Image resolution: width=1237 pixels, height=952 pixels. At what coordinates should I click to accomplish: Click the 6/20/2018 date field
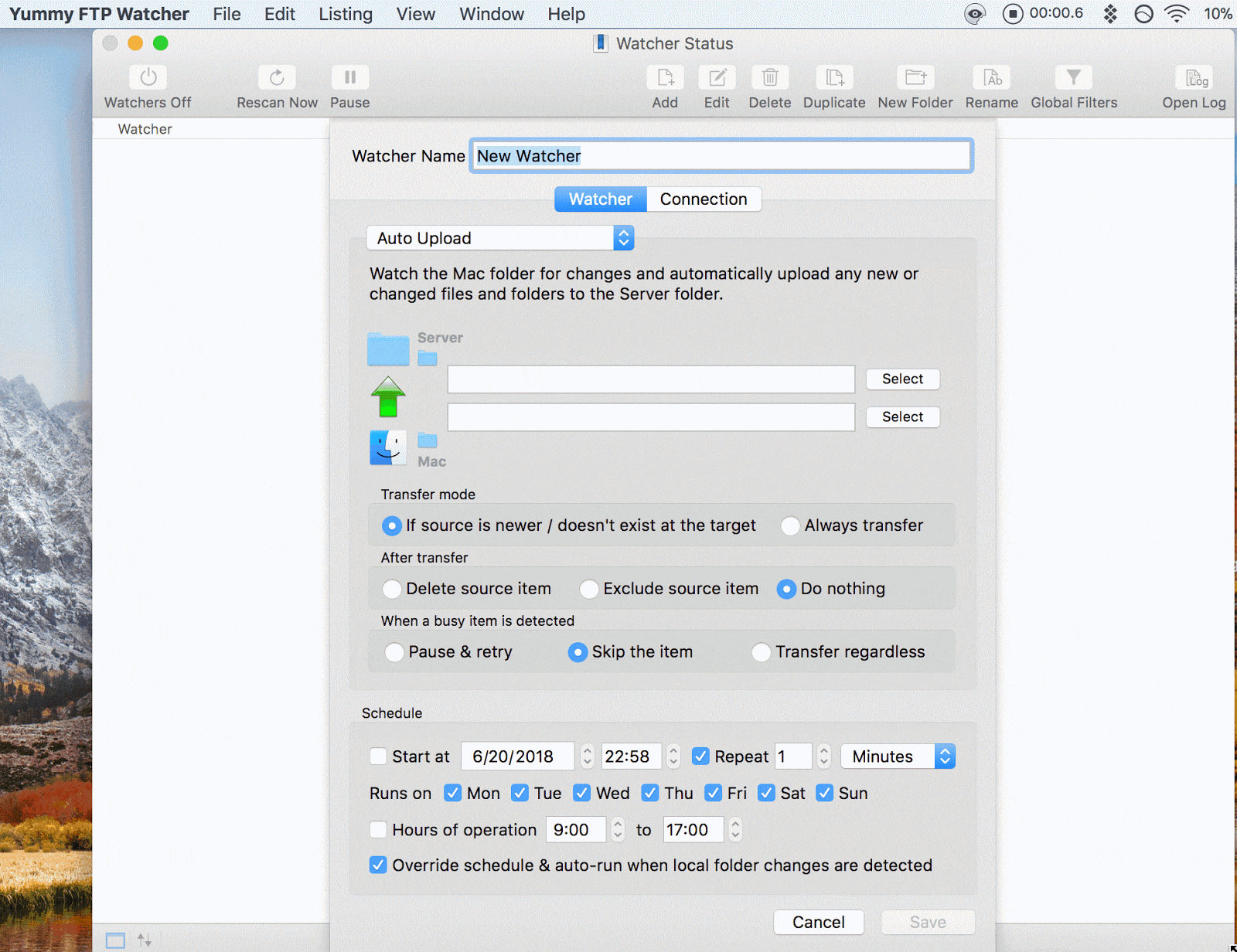point(518,756)
